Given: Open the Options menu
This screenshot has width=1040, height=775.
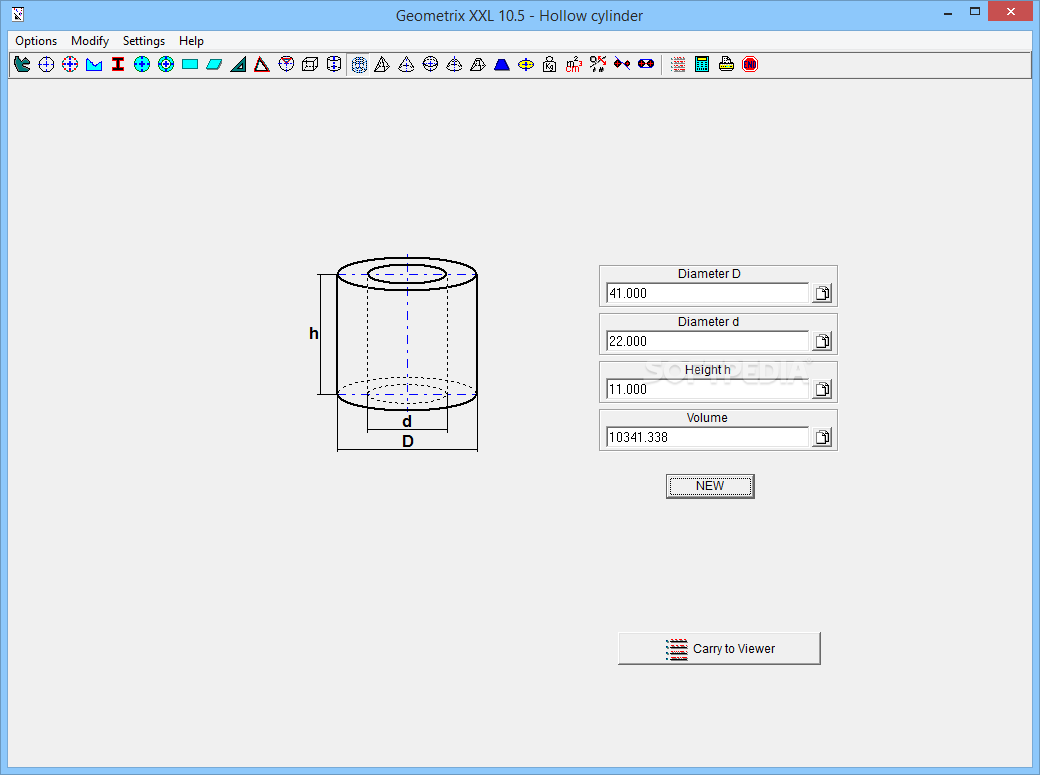Looking at the screenshot, I should (36, 41).
